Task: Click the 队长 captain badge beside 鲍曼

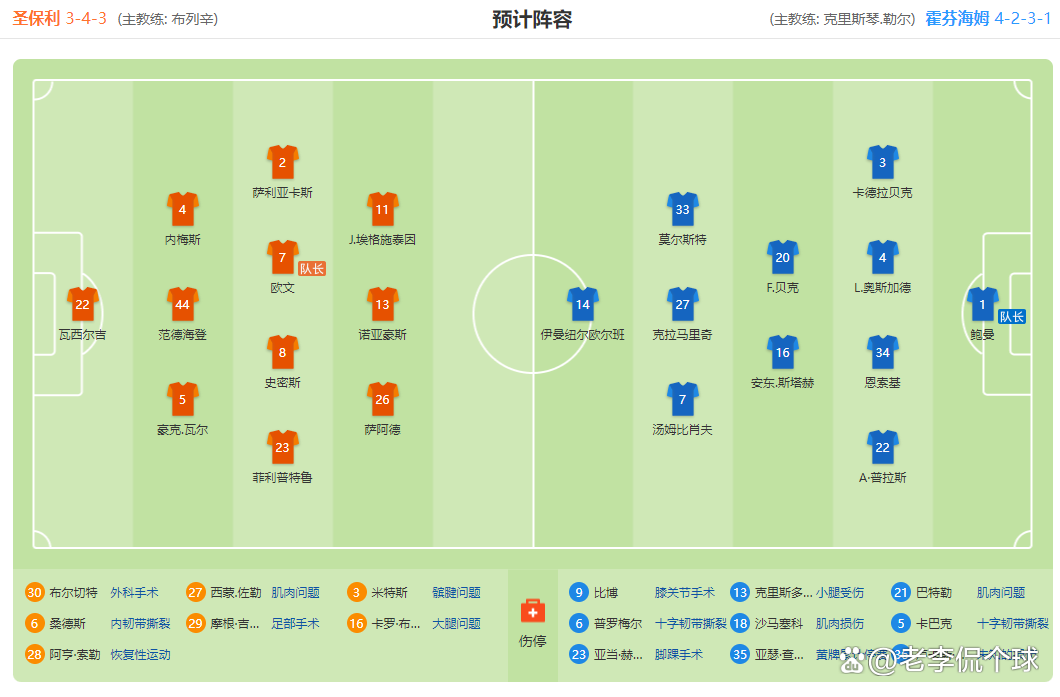Action: click(x=1012, y=316)
